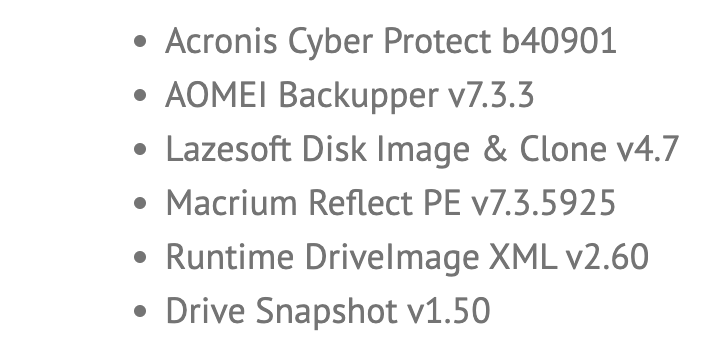Viewport: 726px width, 364px height.
Task: Click the bullet beside Runtime DriveImage XML
Action: pos(140,257)
